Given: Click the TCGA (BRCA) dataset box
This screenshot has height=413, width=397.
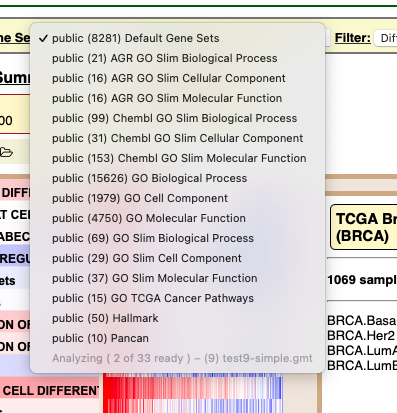Looking at the screenshot, I should click(x=364, y=227).
